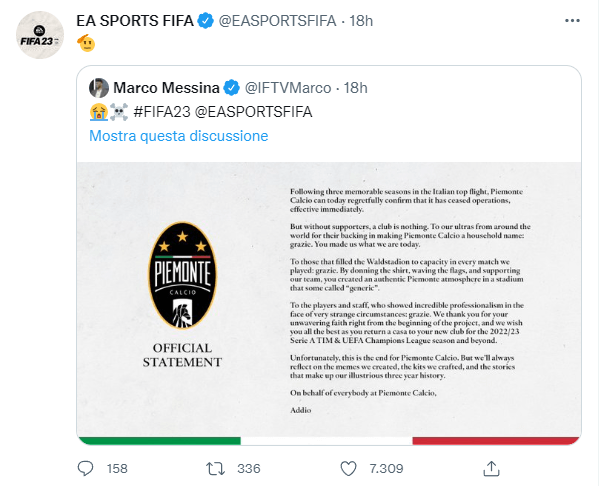Open the three-dot more options menu
This screenshot has width=600, height=486.
tap(569, 20)
